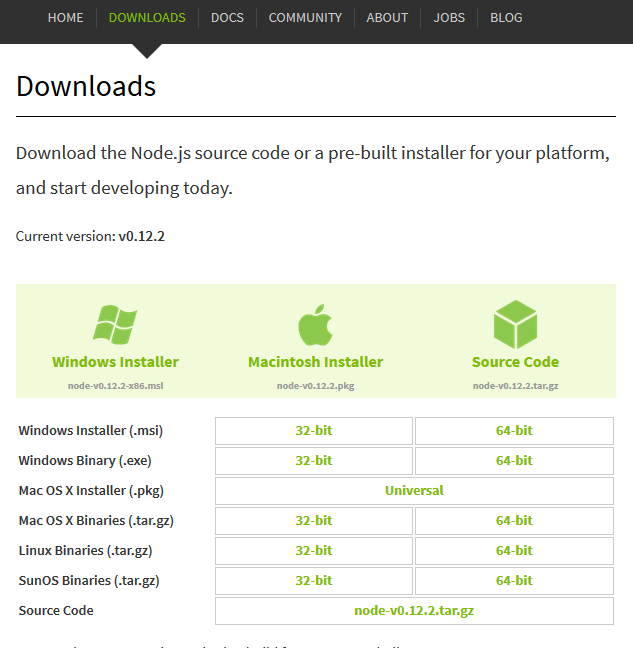Open the HOME nav item
Screen dimensions: 633x648
pos(65,18)
